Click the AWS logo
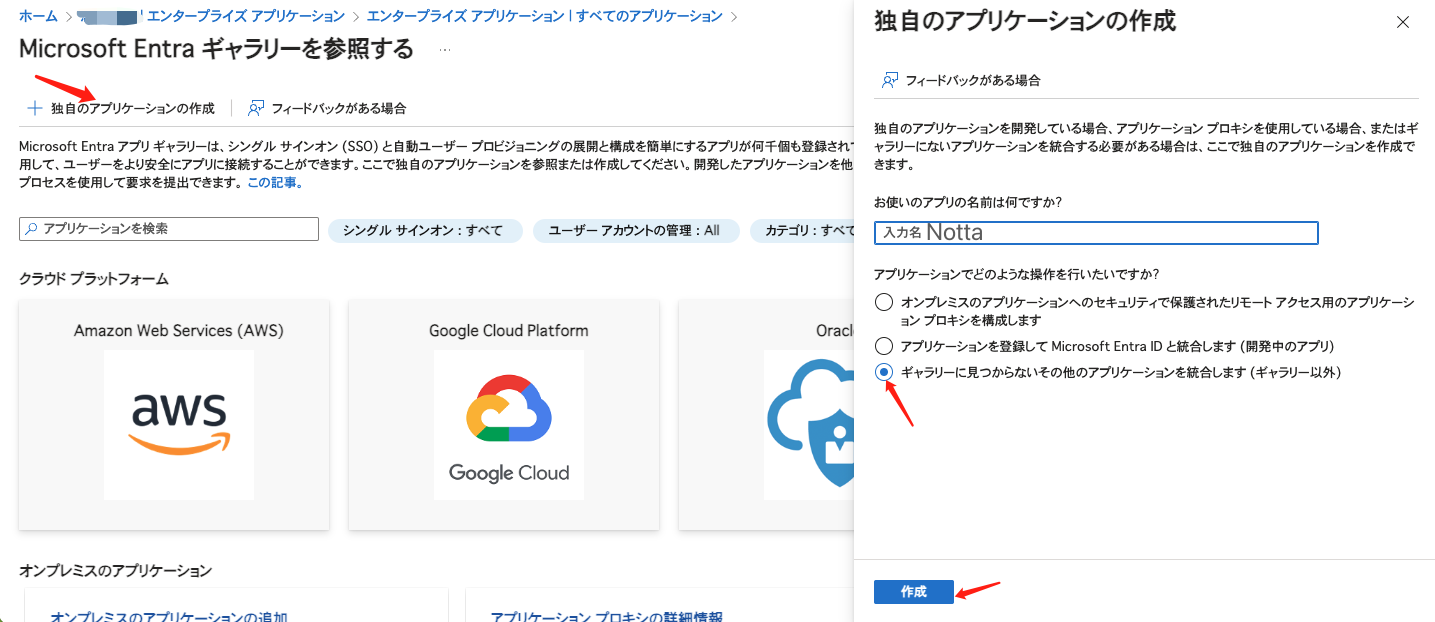1435x622 pixels. point(179,424)
